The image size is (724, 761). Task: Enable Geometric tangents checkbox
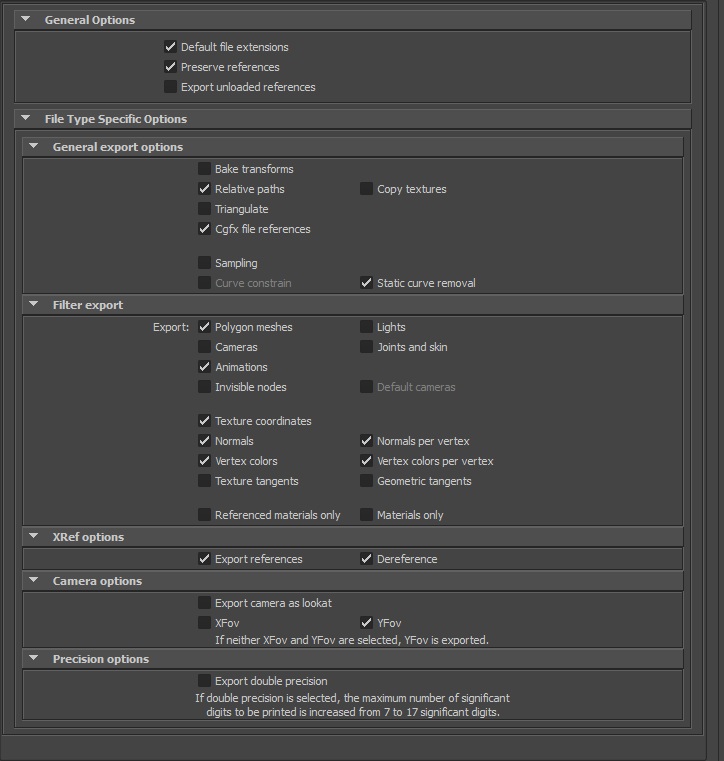[367, 481]
